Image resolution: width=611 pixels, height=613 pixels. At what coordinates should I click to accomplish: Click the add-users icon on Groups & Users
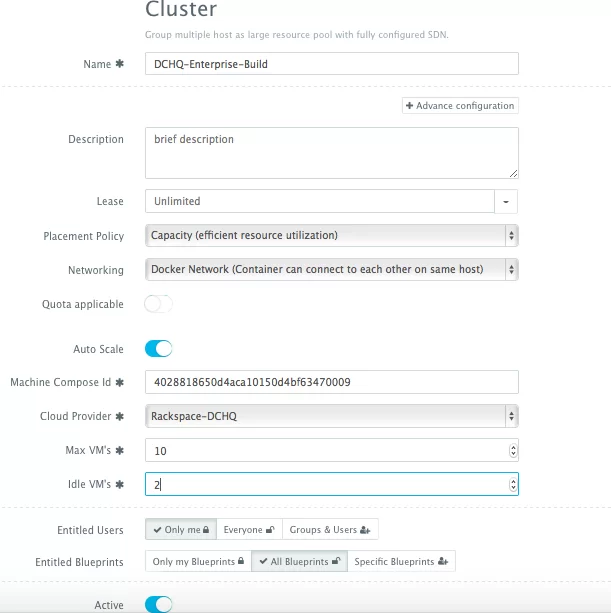pyautogui.click(x=365, y=530)
